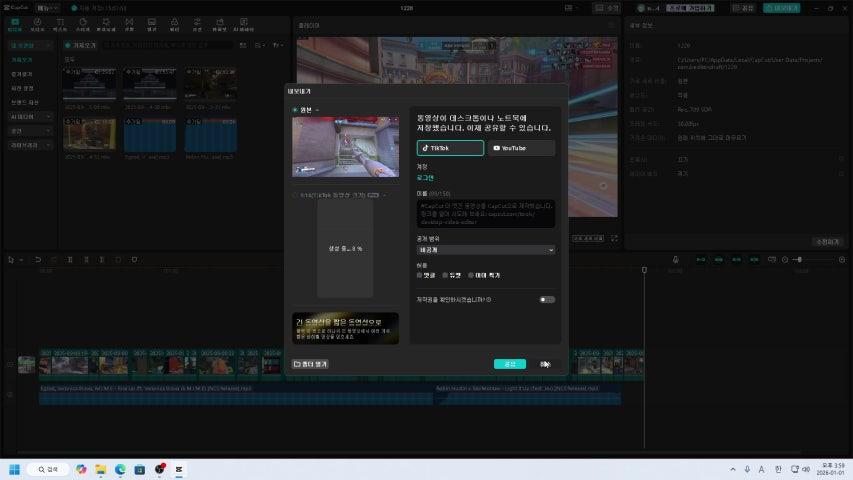Click the Open Folder button
The image size is (853, 480).
click(x=311, y=364)
